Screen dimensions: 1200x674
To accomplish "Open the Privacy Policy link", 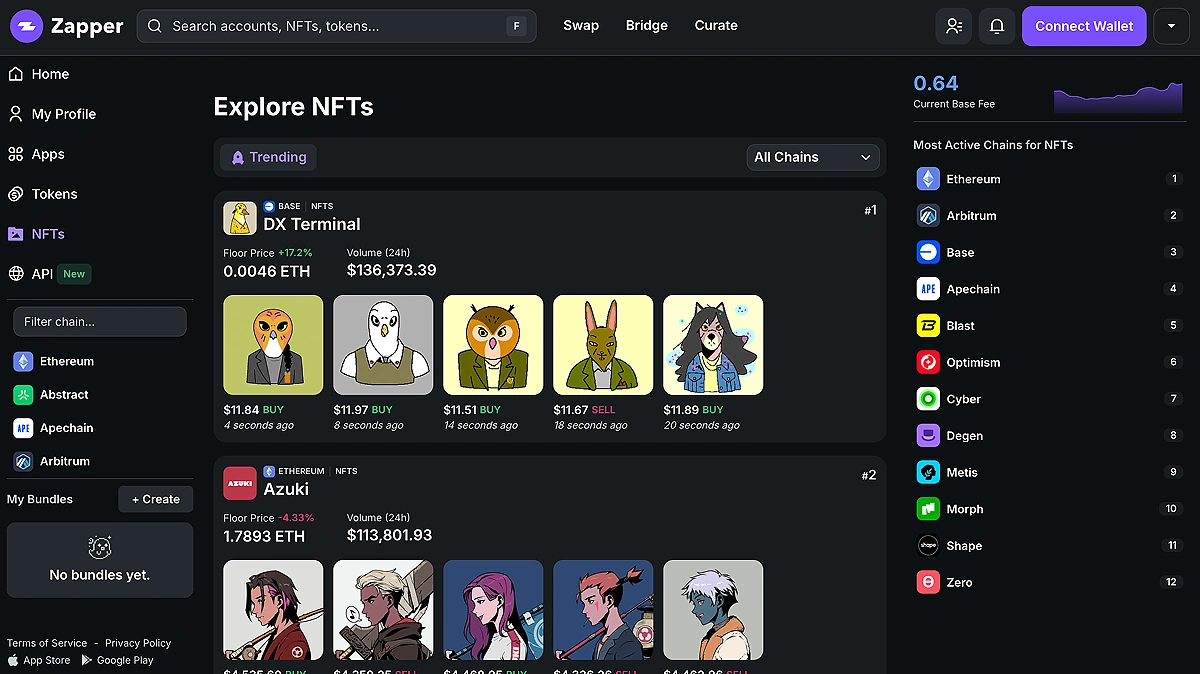I will coord(138,643).
